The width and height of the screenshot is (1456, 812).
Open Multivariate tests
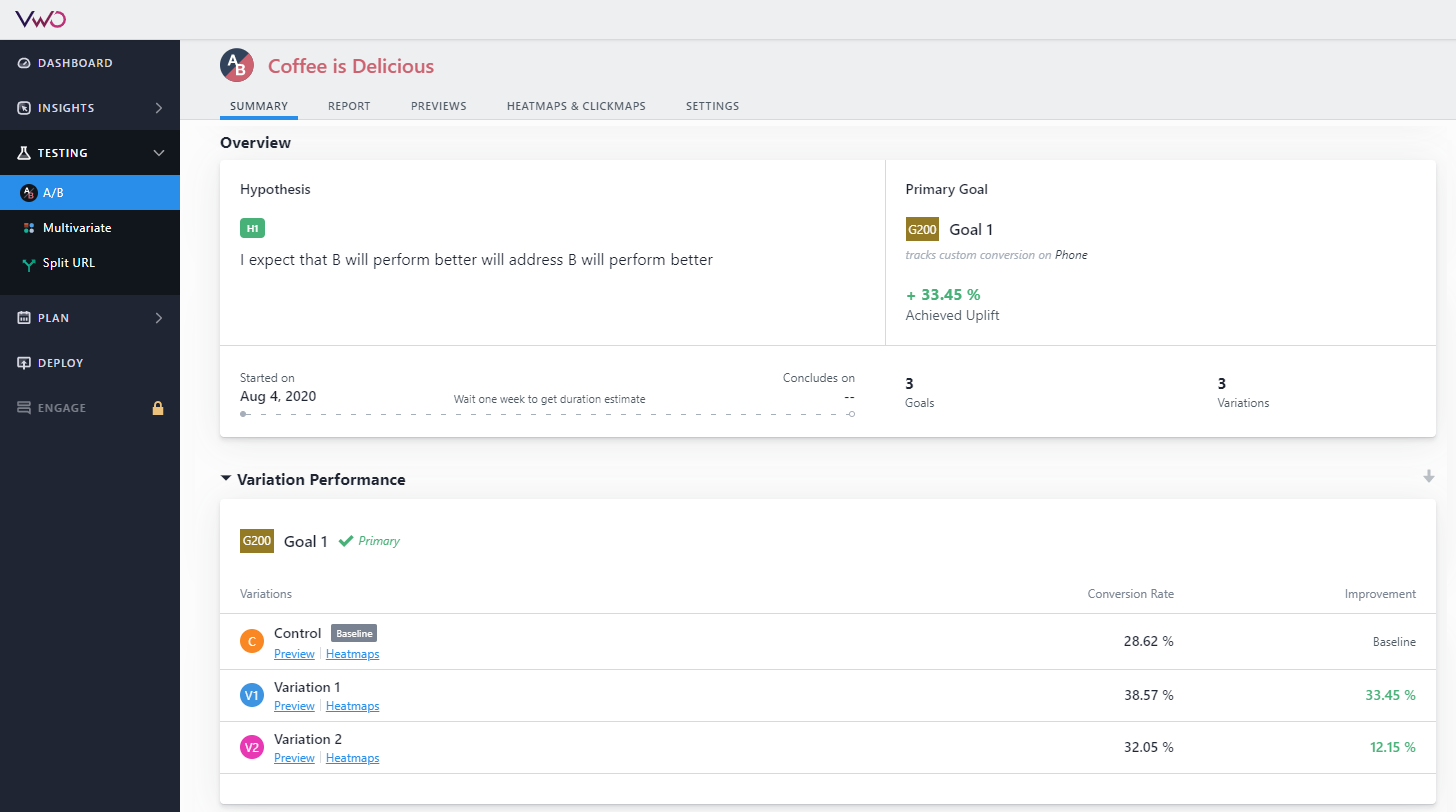90,228
